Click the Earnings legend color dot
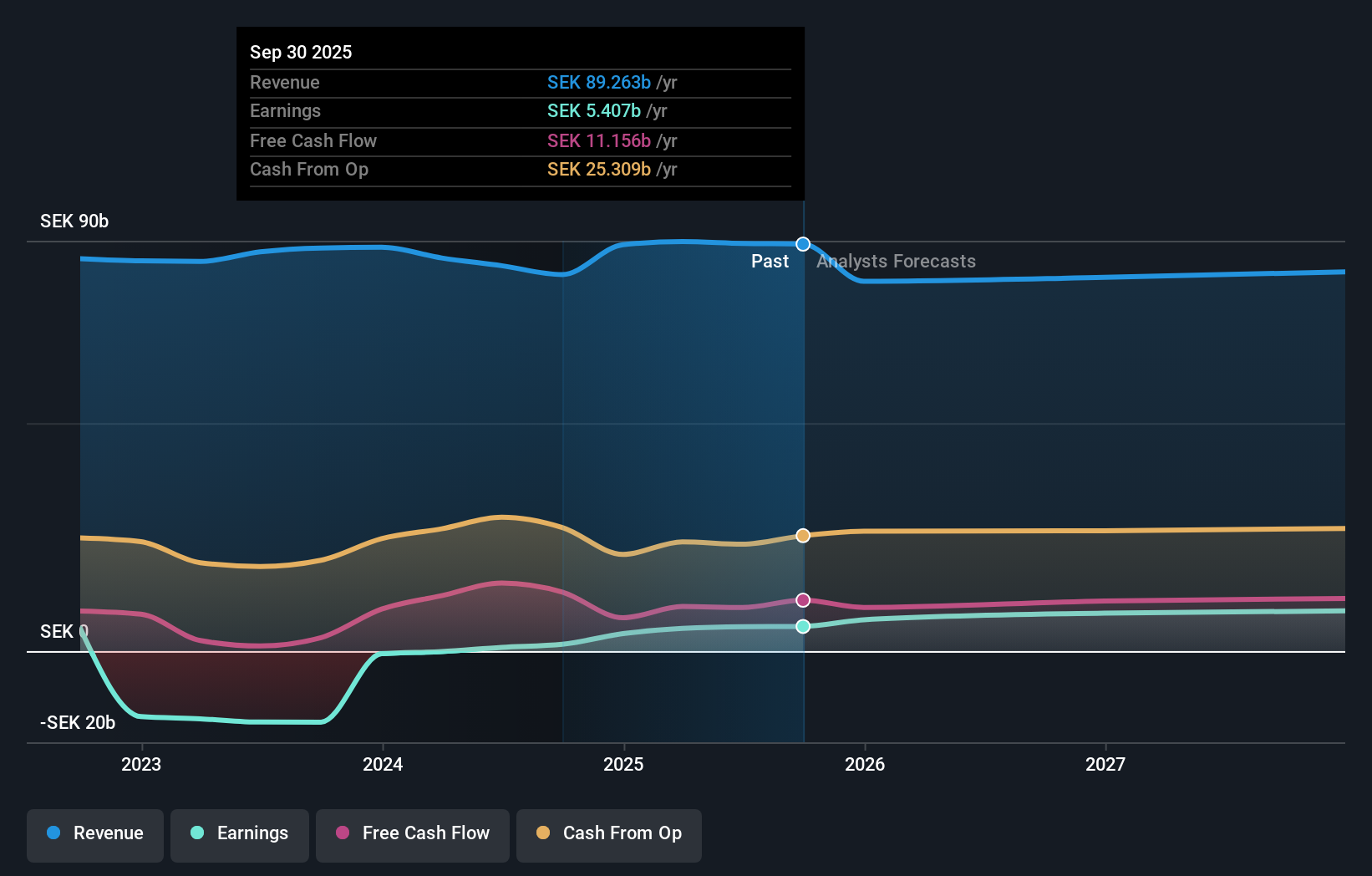 pos(196,833)
